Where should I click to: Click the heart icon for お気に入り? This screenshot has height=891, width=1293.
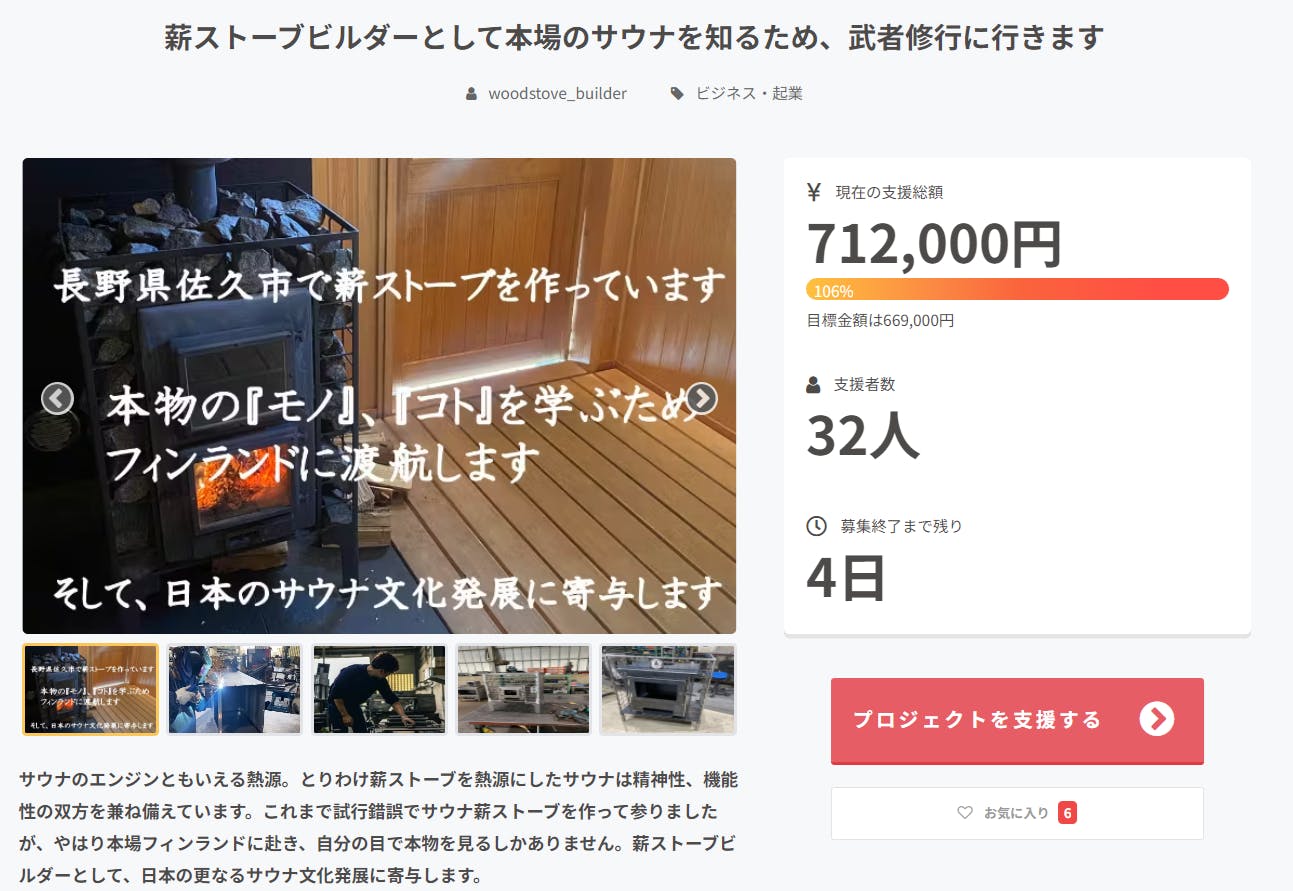[x=965, y=813]
